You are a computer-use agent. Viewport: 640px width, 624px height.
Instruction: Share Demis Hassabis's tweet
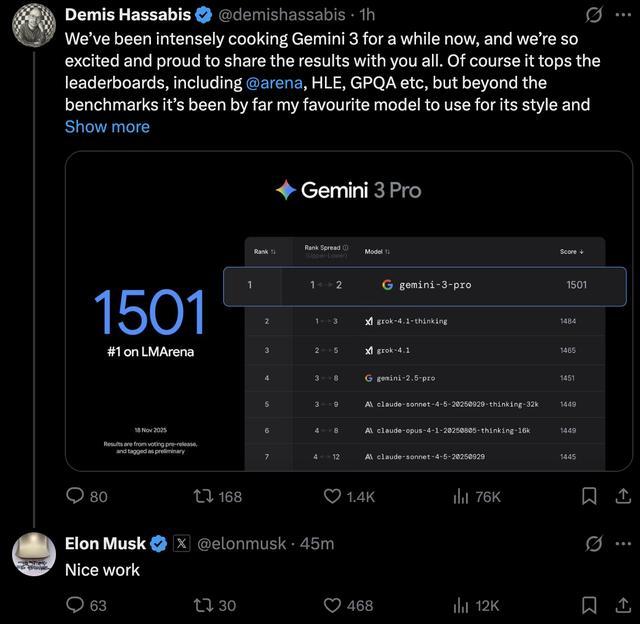[624, 496]
